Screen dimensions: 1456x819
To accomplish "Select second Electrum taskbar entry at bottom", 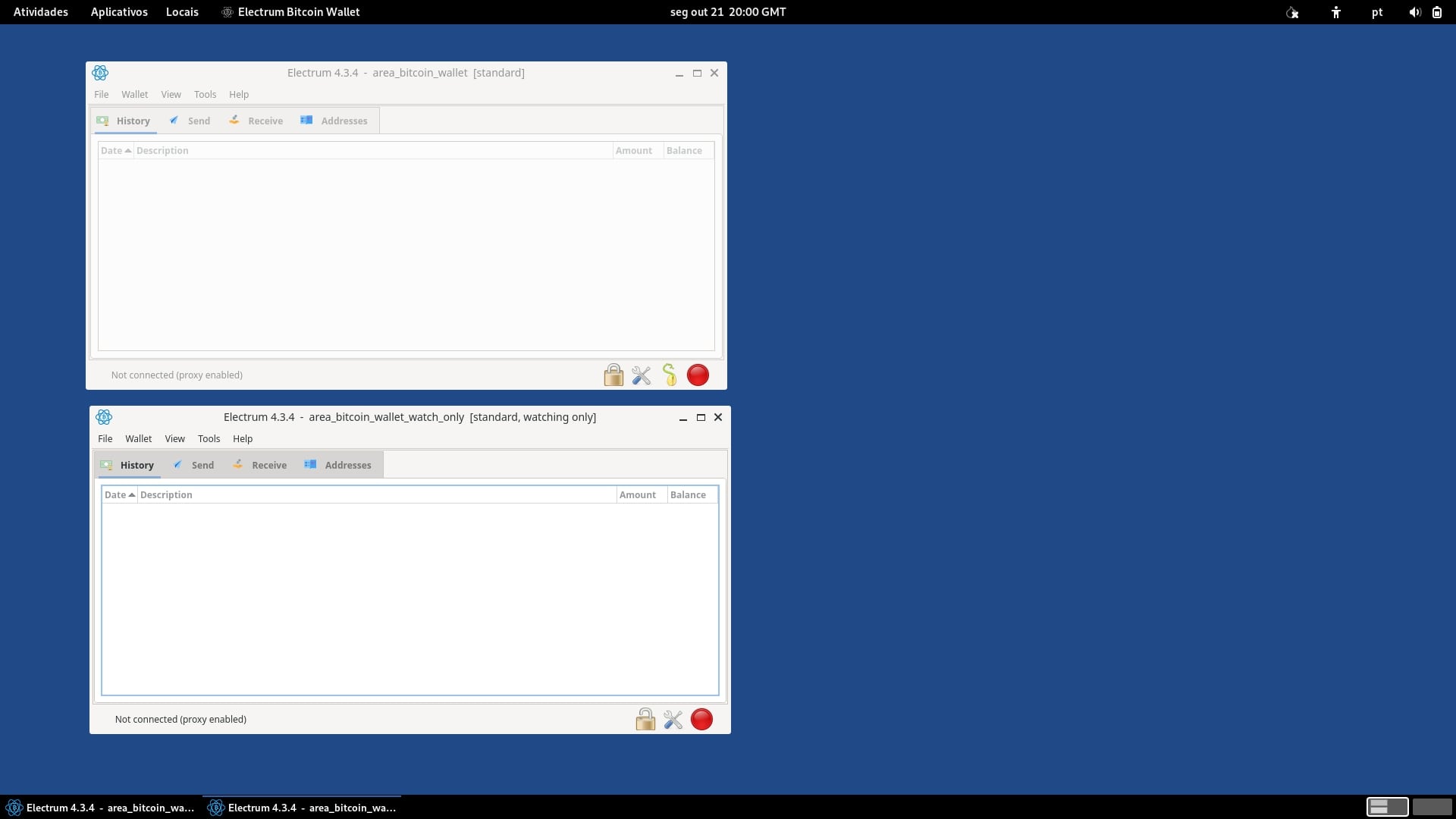I will pos(302,808).
